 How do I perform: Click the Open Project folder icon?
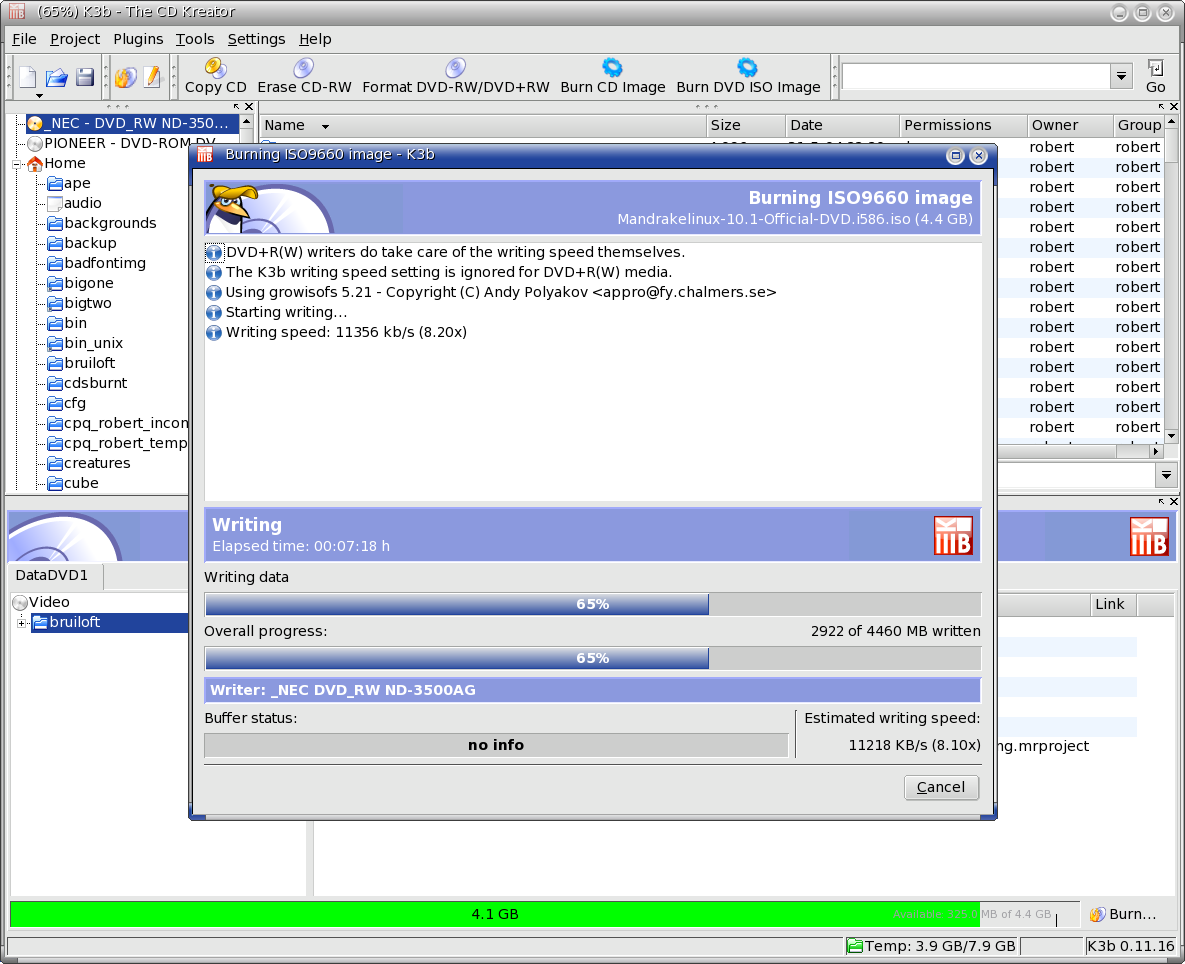(x=57, y=78)
